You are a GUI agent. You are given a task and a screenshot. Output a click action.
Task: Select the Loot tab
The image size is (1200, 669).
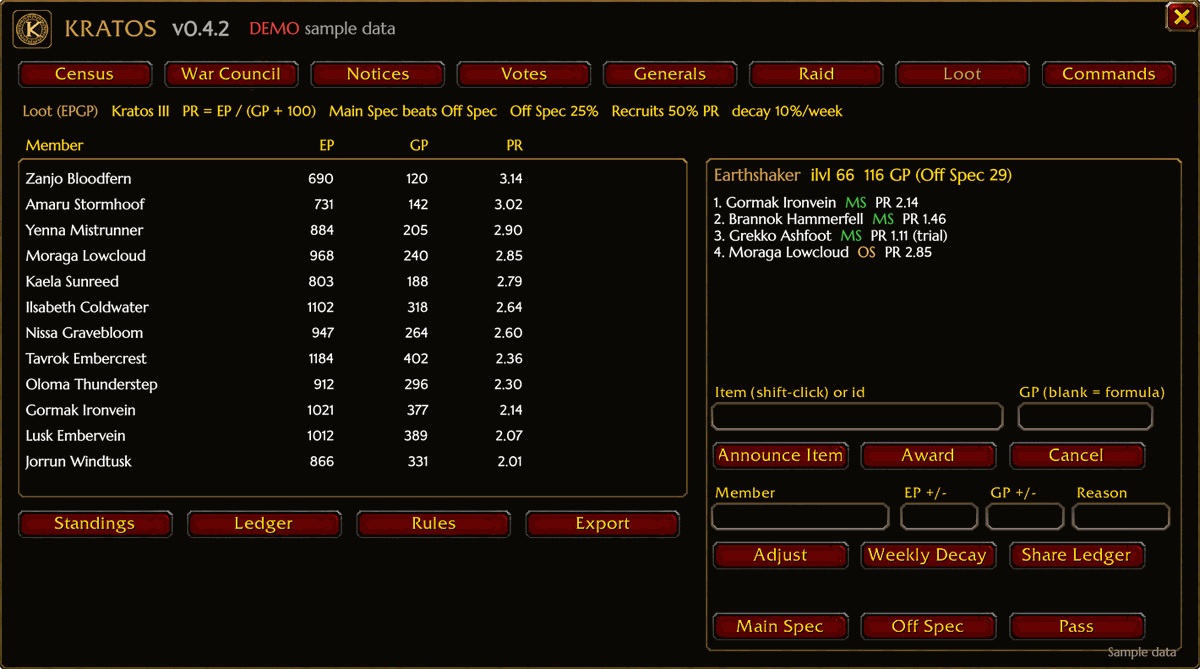(x=962, y=74)
